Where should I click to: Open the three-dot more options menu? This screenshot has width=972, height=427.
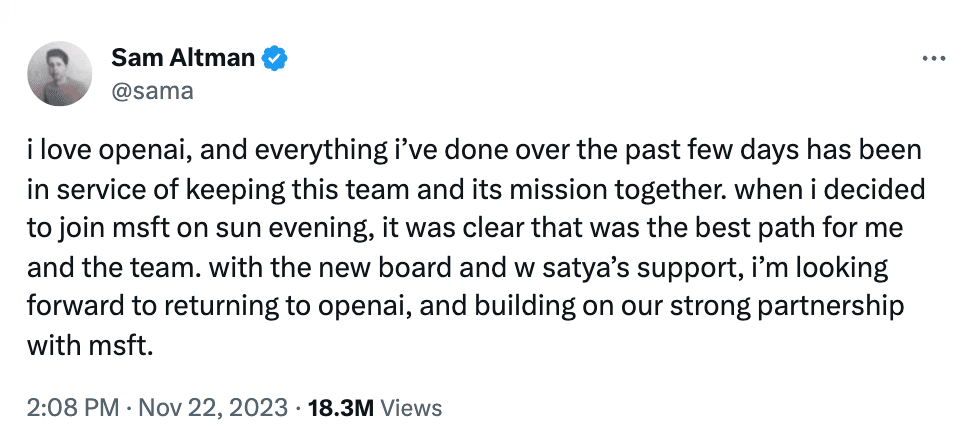pos(932,59)
